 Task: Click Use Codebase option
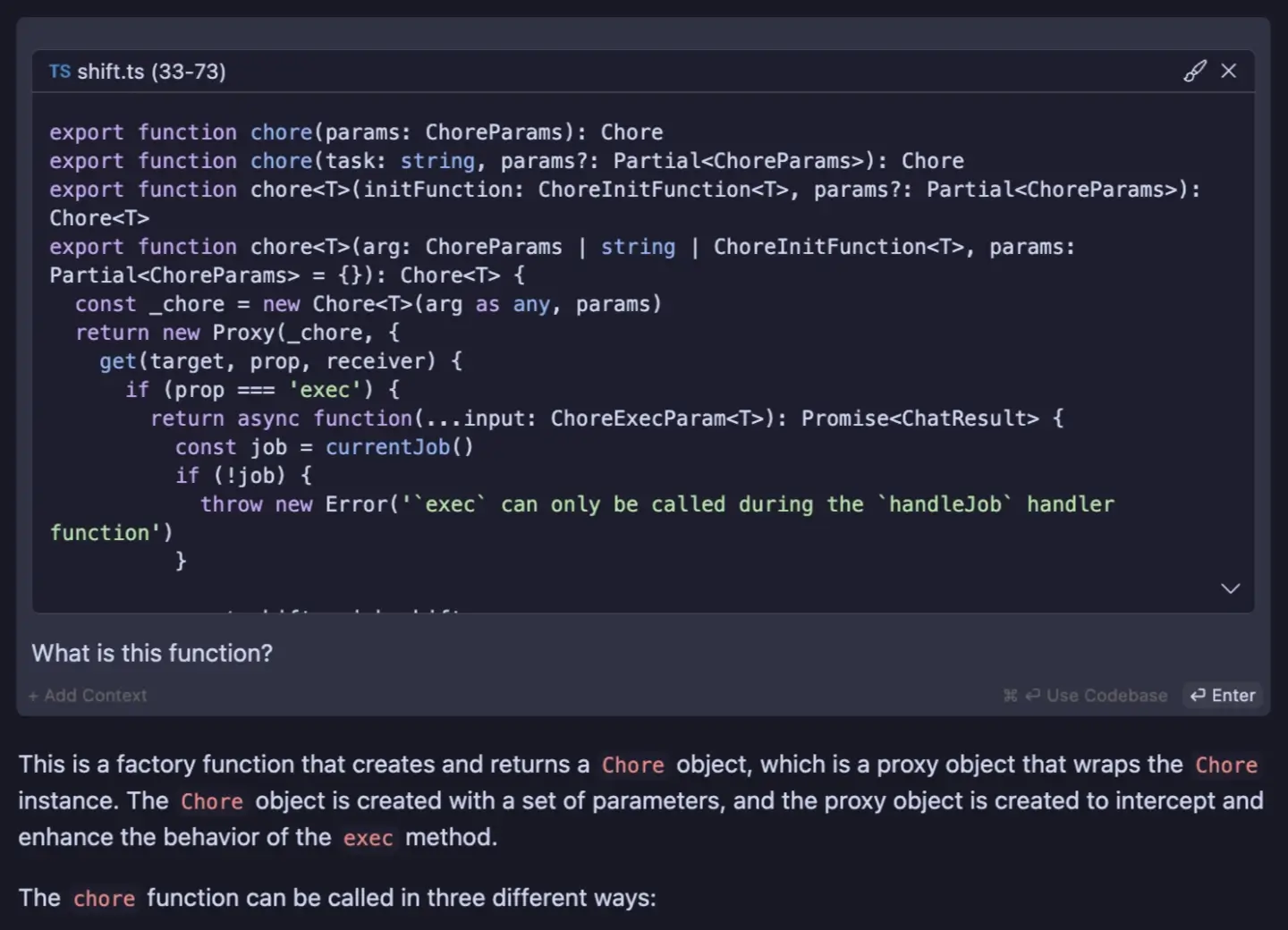point(1086,695)
